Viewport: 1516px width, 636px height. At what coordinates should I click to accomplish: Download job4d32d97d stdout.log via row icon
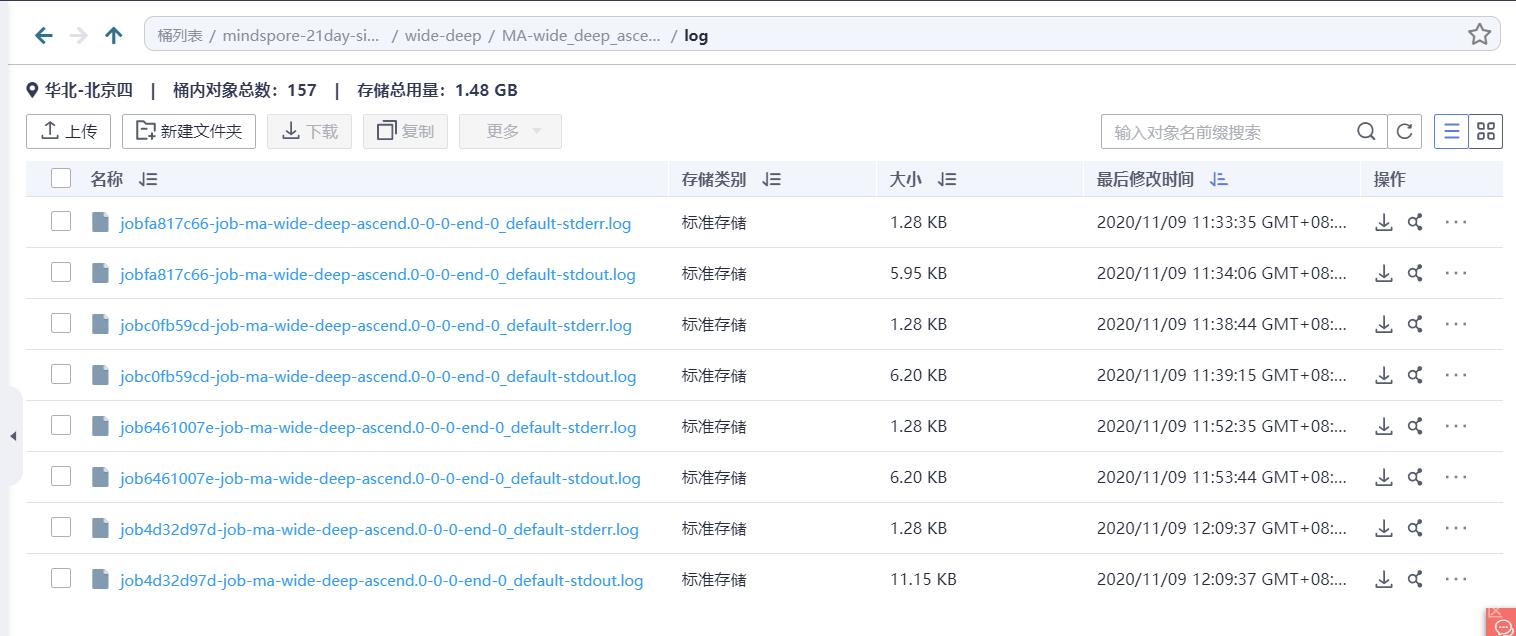(x=1384, y=580)
